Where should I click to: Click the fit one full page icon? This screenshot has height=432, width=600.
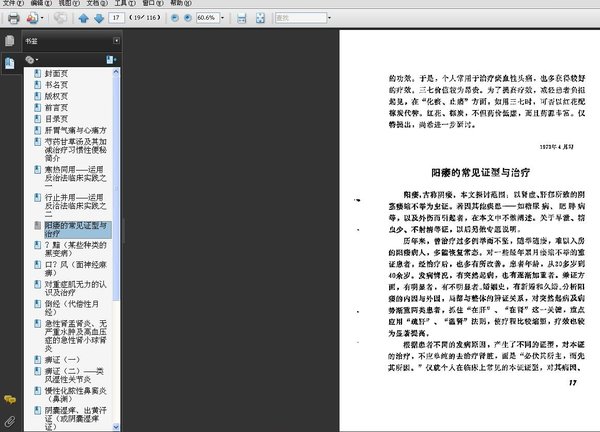[x=260, y=18]
